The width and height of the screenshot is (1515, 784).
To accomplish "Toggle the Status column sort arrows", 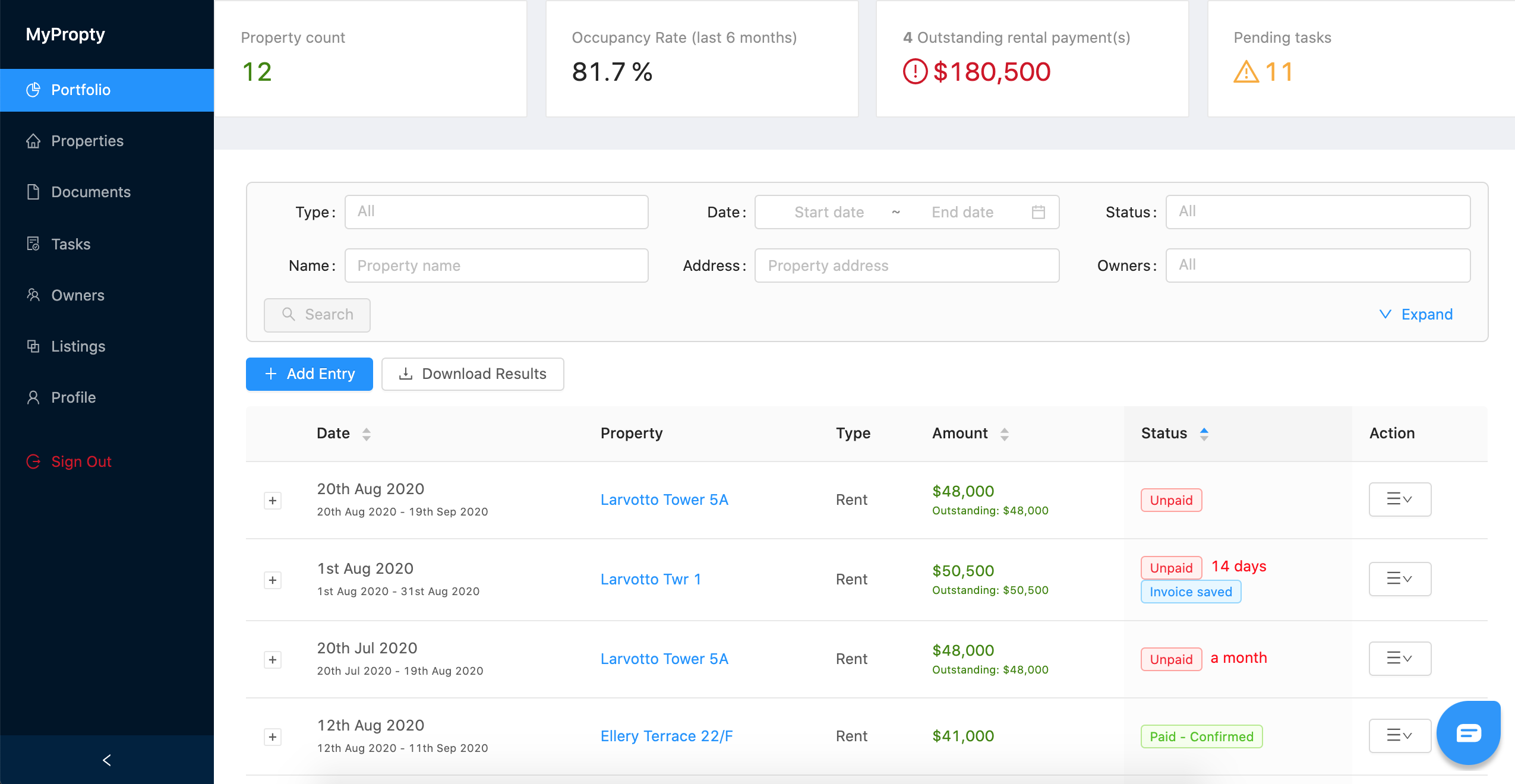I will point(1204,434).
